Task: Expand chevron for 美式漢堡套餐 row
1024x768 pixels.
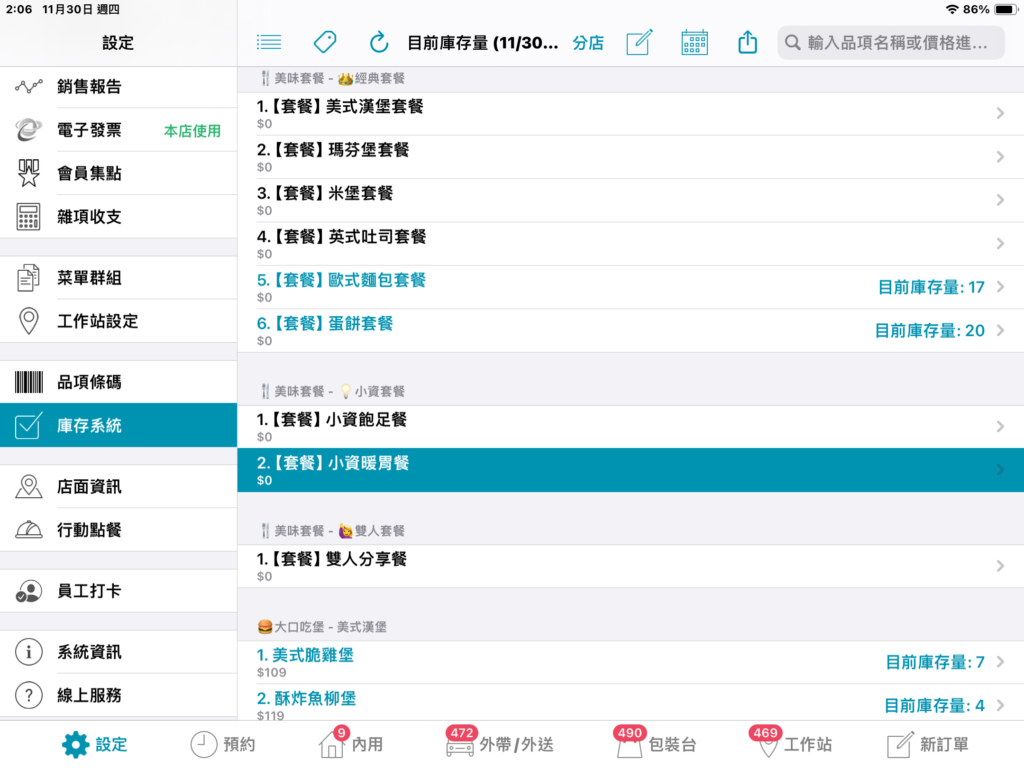Action: (x=1000, y=114)
